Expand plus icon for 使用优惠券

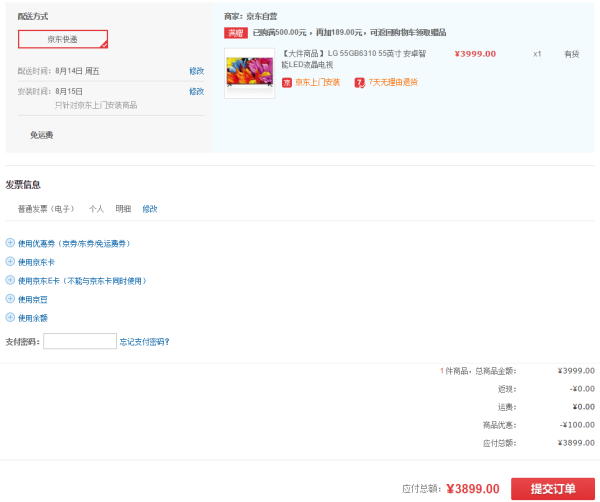pos(10,243)
